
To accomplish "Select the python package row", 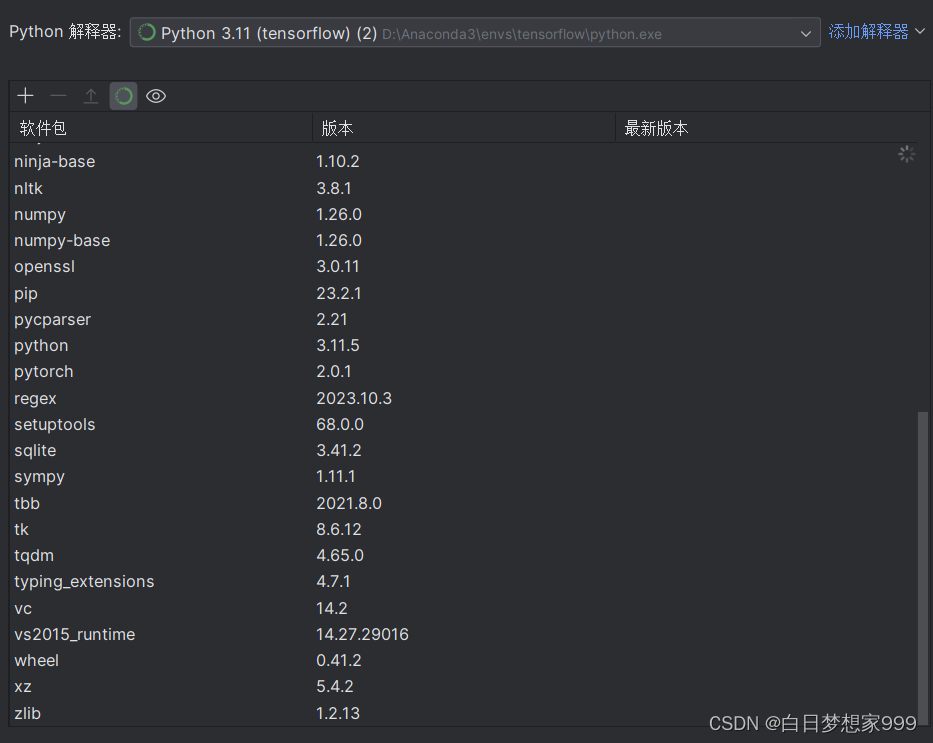I will [464, 345].
